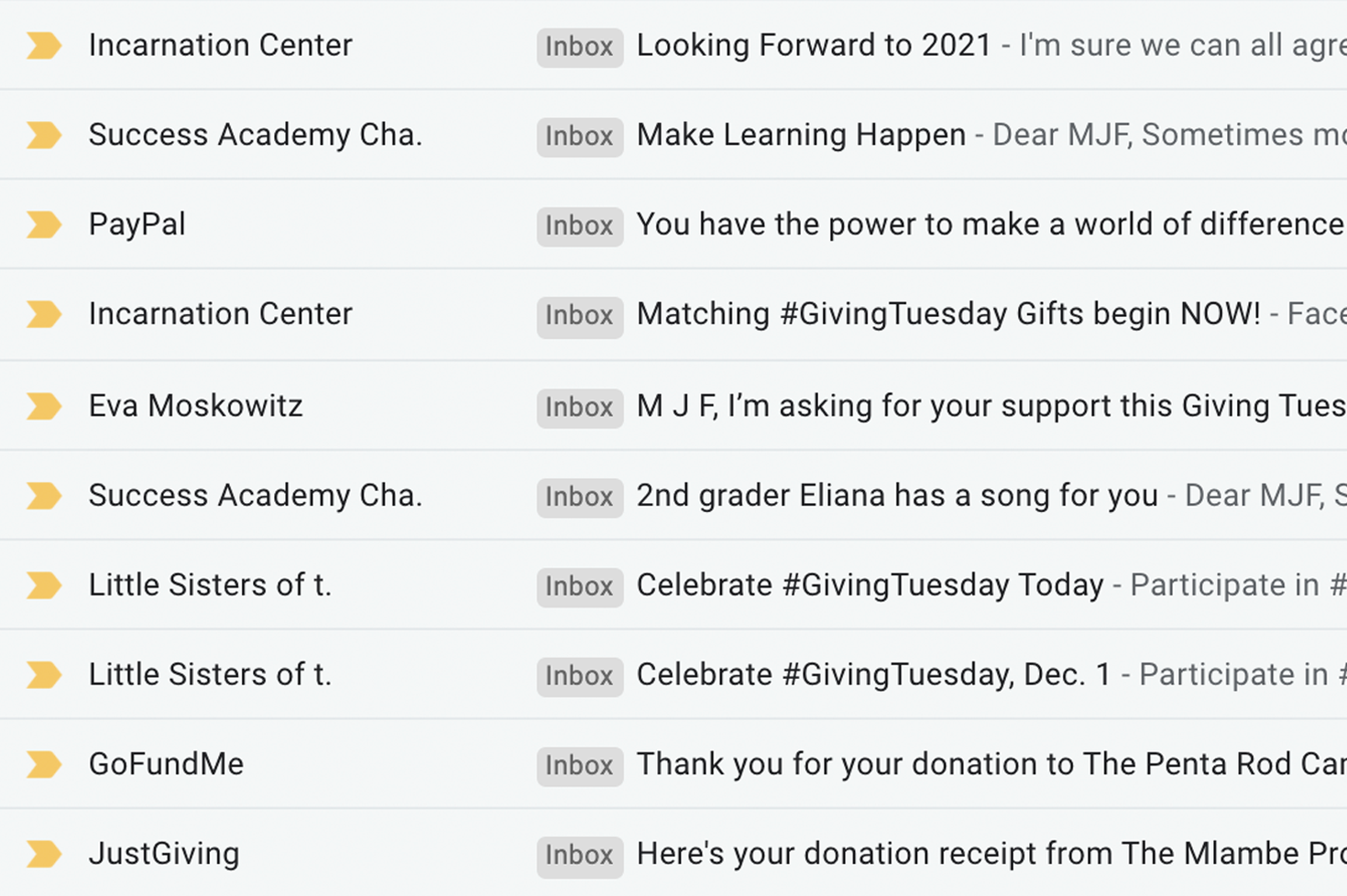
Task: Click the Inbox label on PayPal's email
Action: (578, 225)
